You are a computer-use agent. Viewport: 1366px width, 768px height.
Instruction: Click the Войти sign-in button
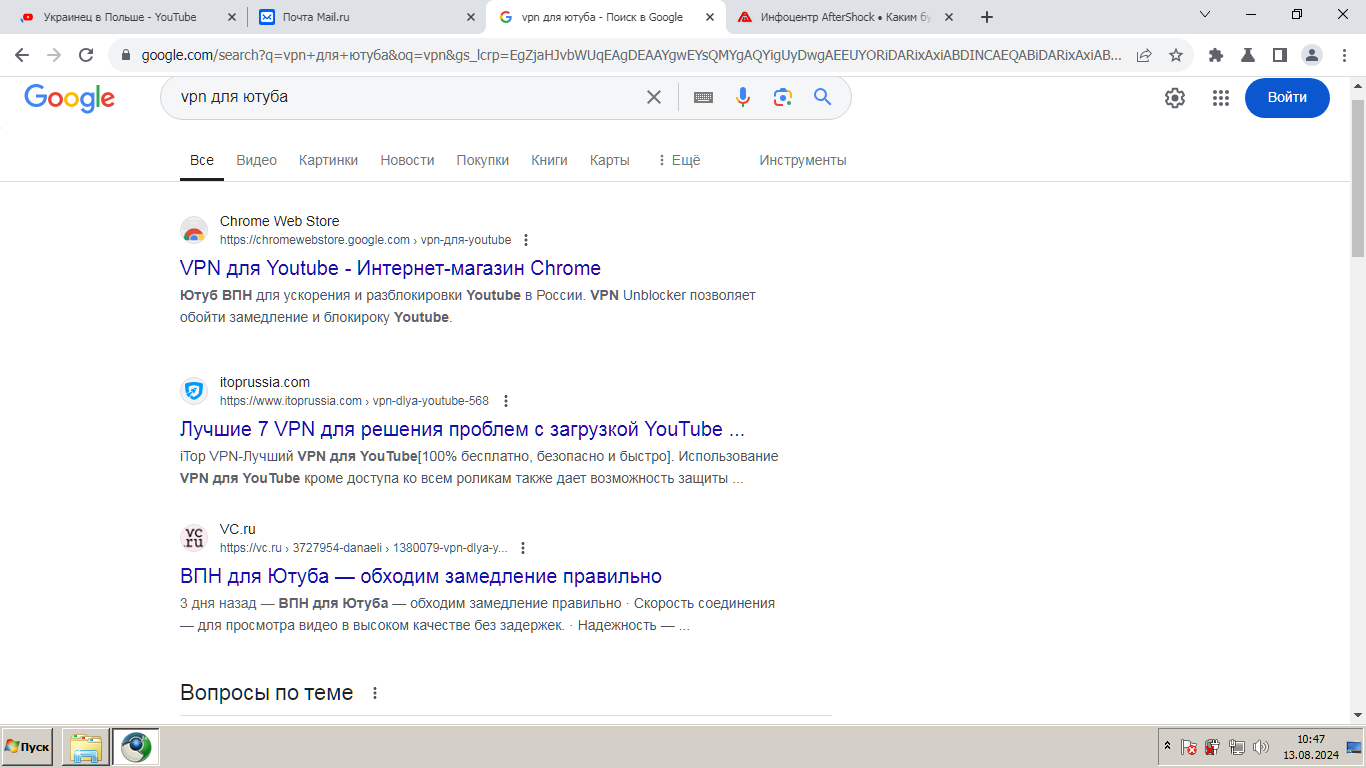point(1287,98)
